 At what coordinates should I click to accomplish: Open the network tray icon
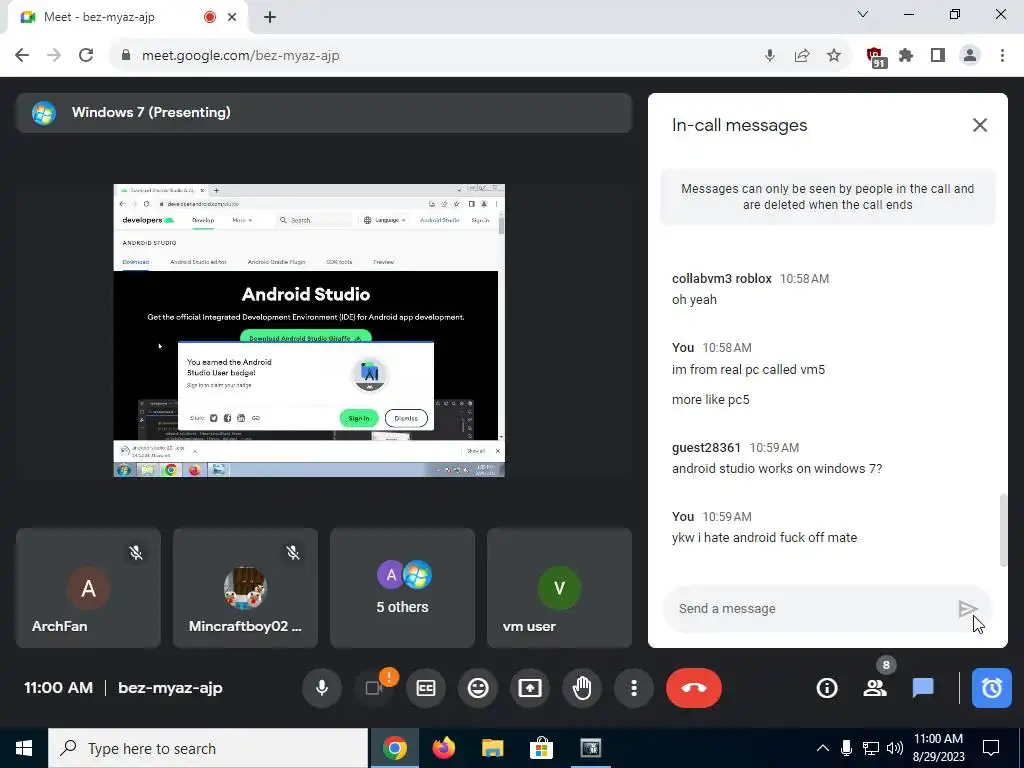click(x=871, y=748)
